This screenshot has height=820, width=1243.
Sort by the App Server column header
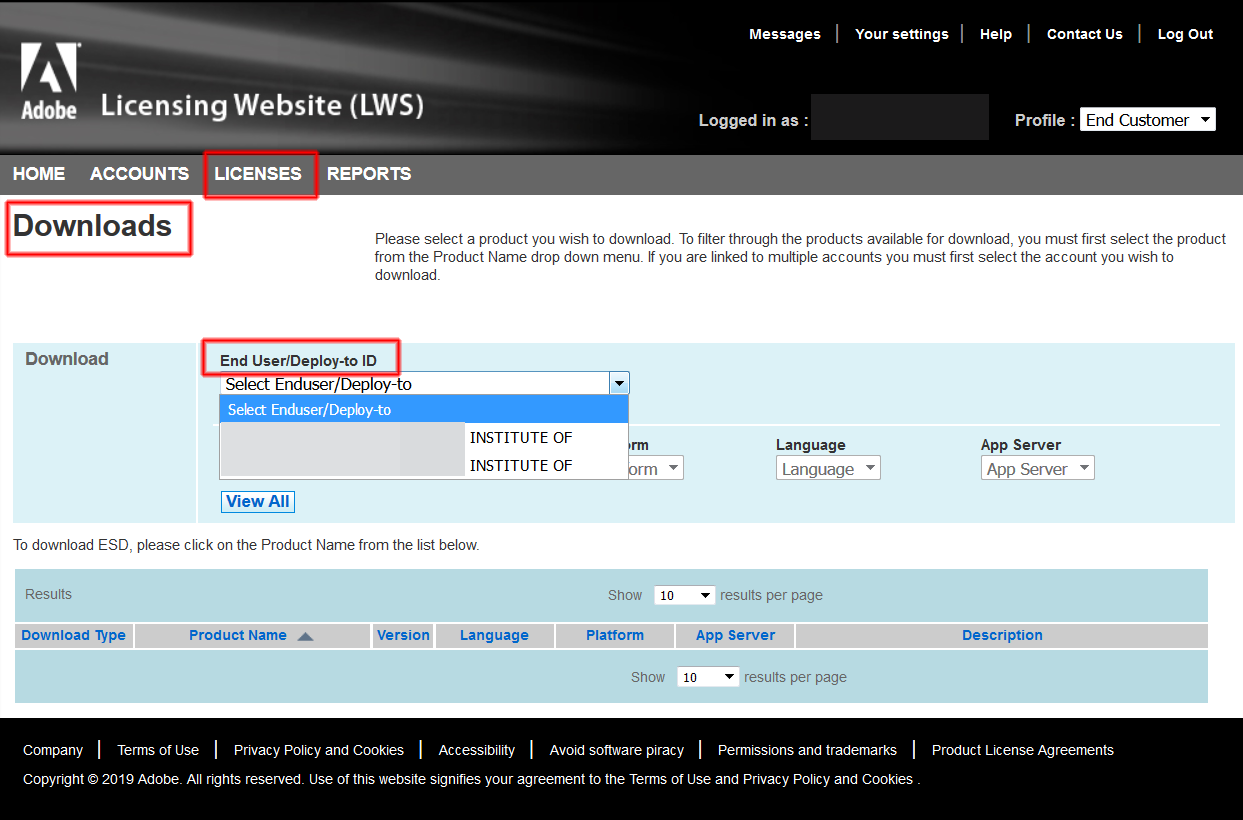click(735, 635)
